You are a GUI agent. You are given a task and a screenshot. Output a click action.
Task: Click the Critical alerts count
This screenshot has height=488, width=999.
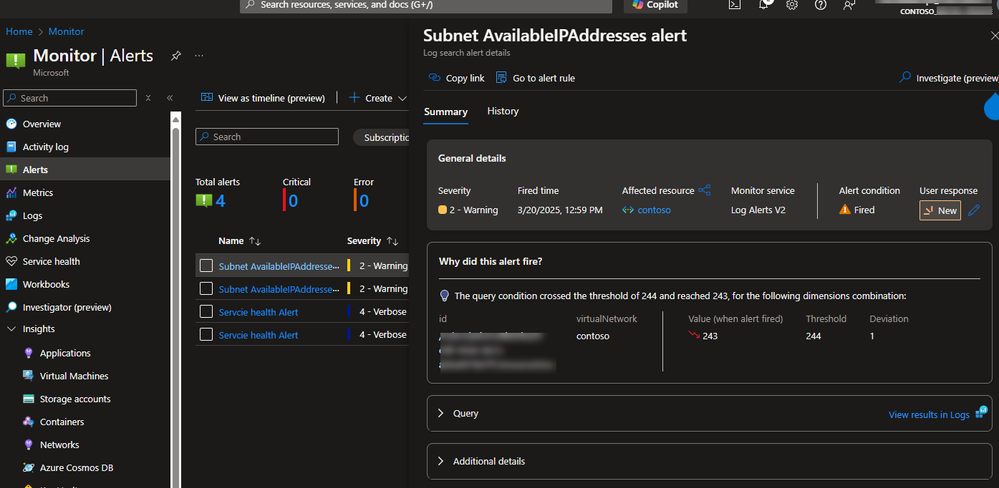pyautogui.click(x=293, y=201)
